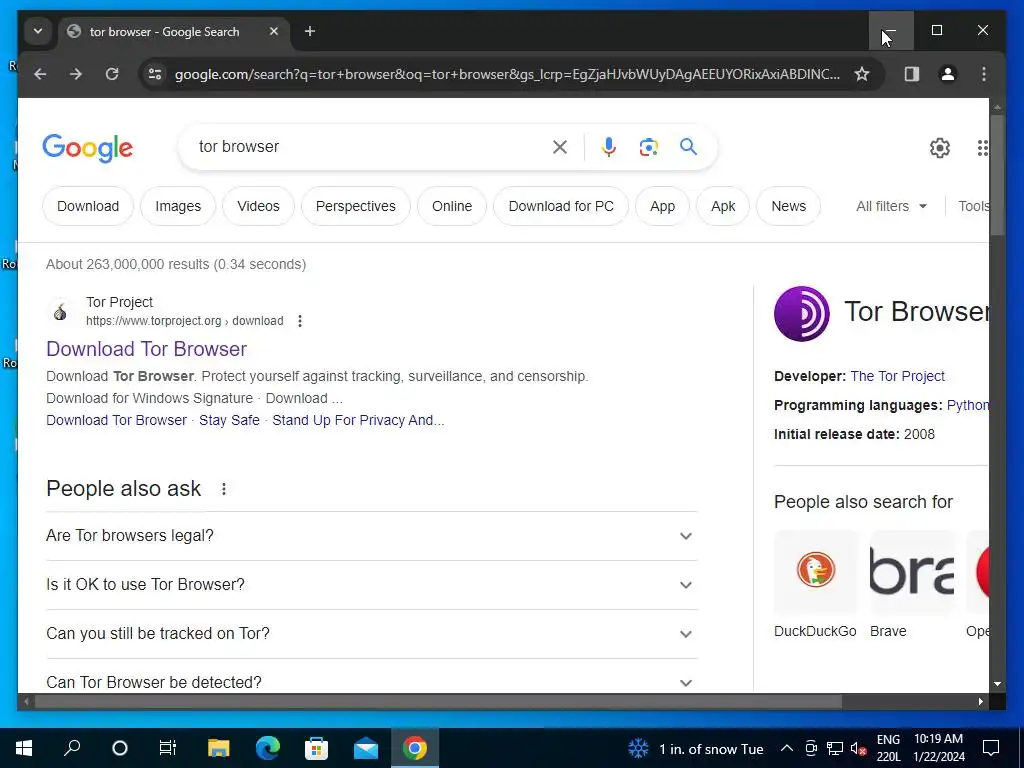Switch to Videos results
Viewport: 1024px width, 768px height.
(x=259, y=206)
